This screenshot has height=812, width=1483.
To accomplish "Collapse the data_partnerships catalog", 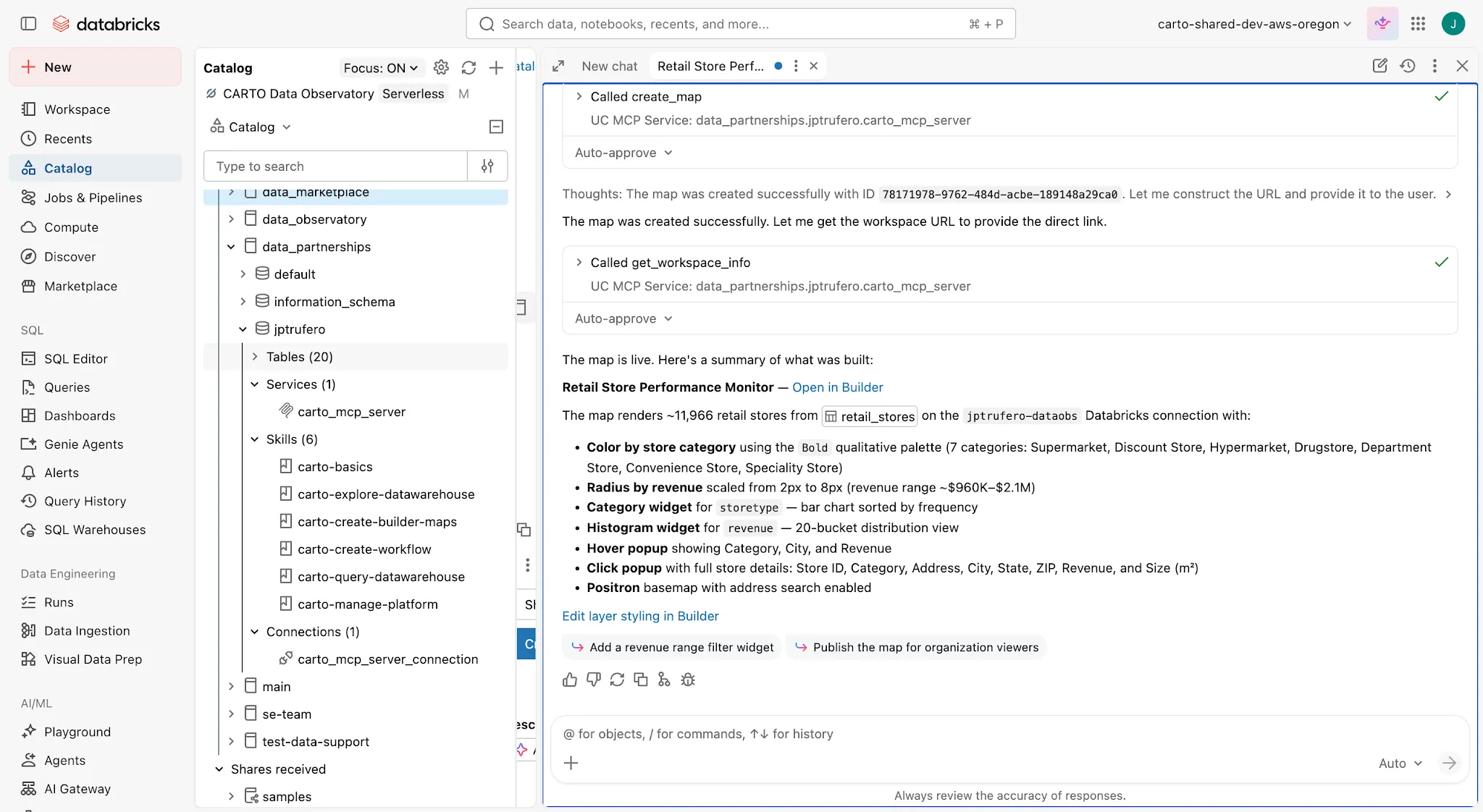I will point(231,246).
